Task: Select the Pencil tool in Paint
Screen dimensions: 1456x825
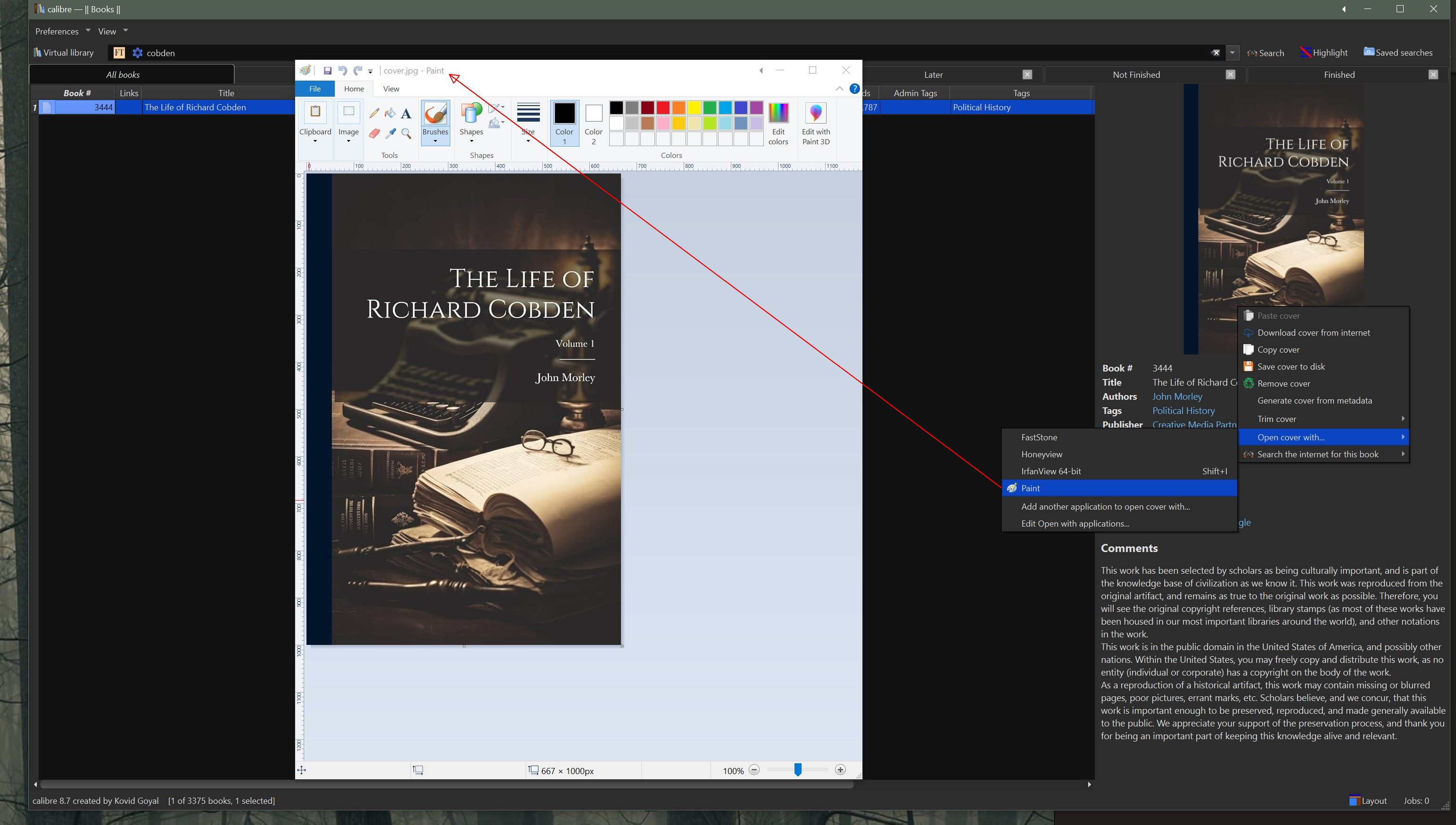Action: click(374, 113)
